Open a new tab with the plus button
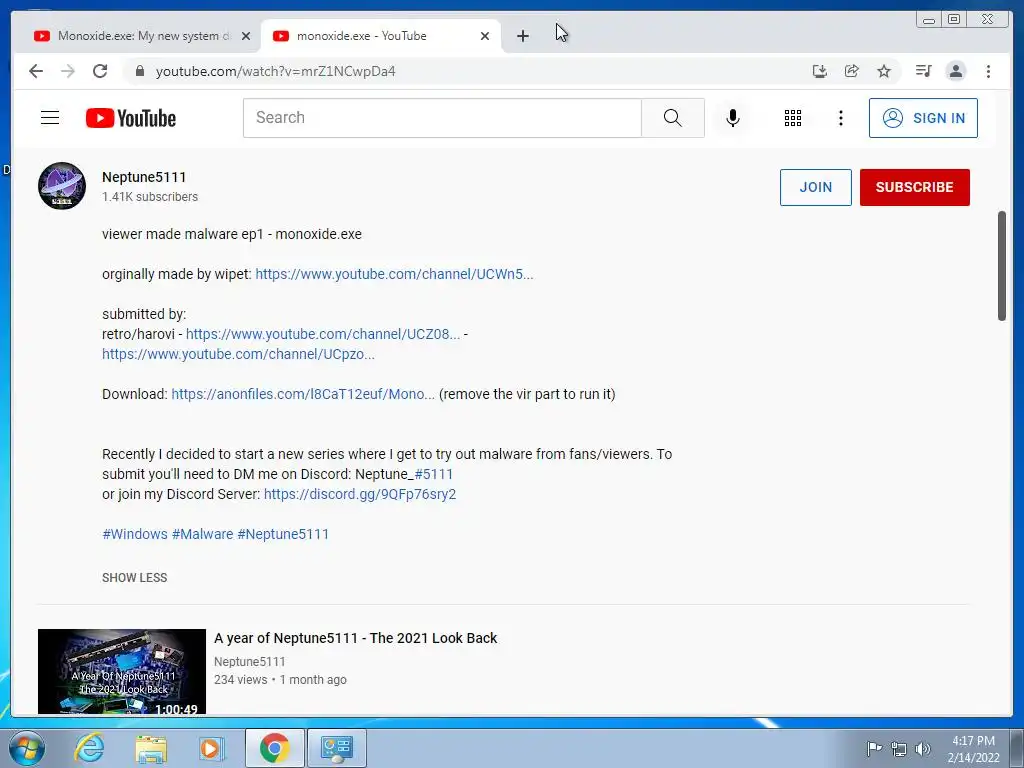Screen dimensions: 1024x768 (522, 36)
